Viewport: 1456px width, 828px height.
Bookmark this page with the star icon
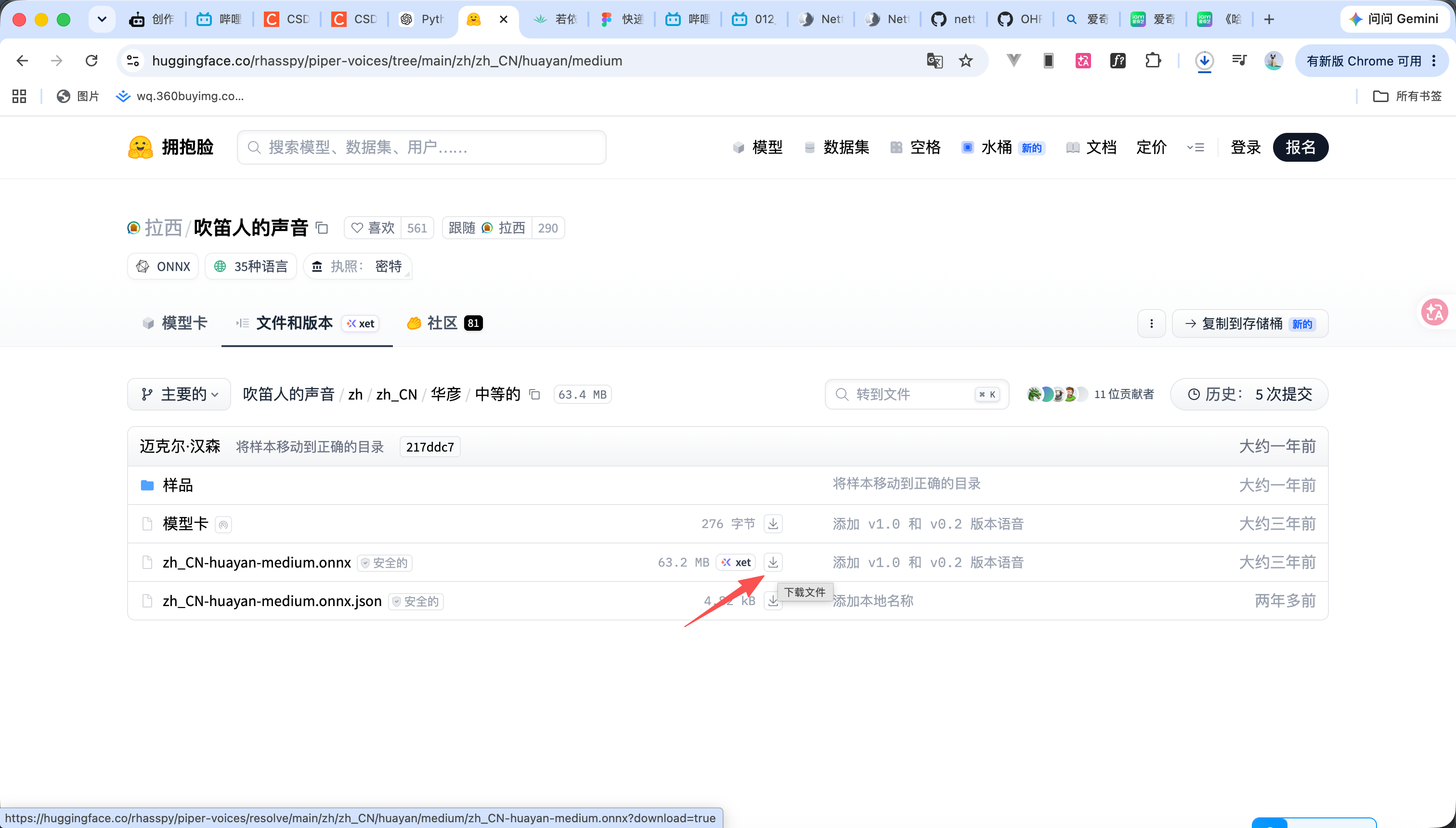coord(966,60)
